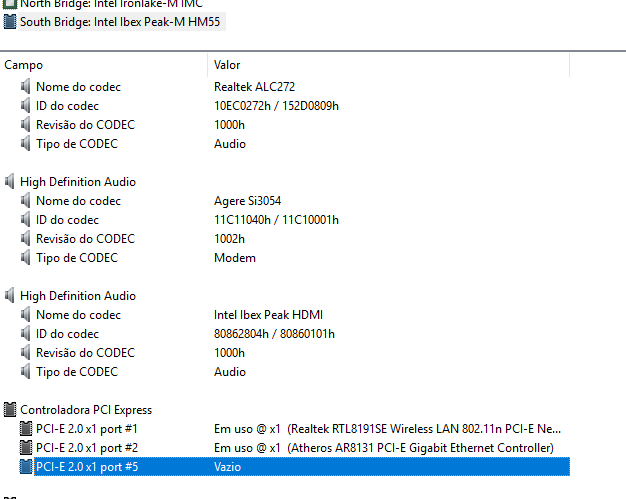Click the Valor column header
The width and height of the screenshot is (626, 499).
(x=227, y=65)
